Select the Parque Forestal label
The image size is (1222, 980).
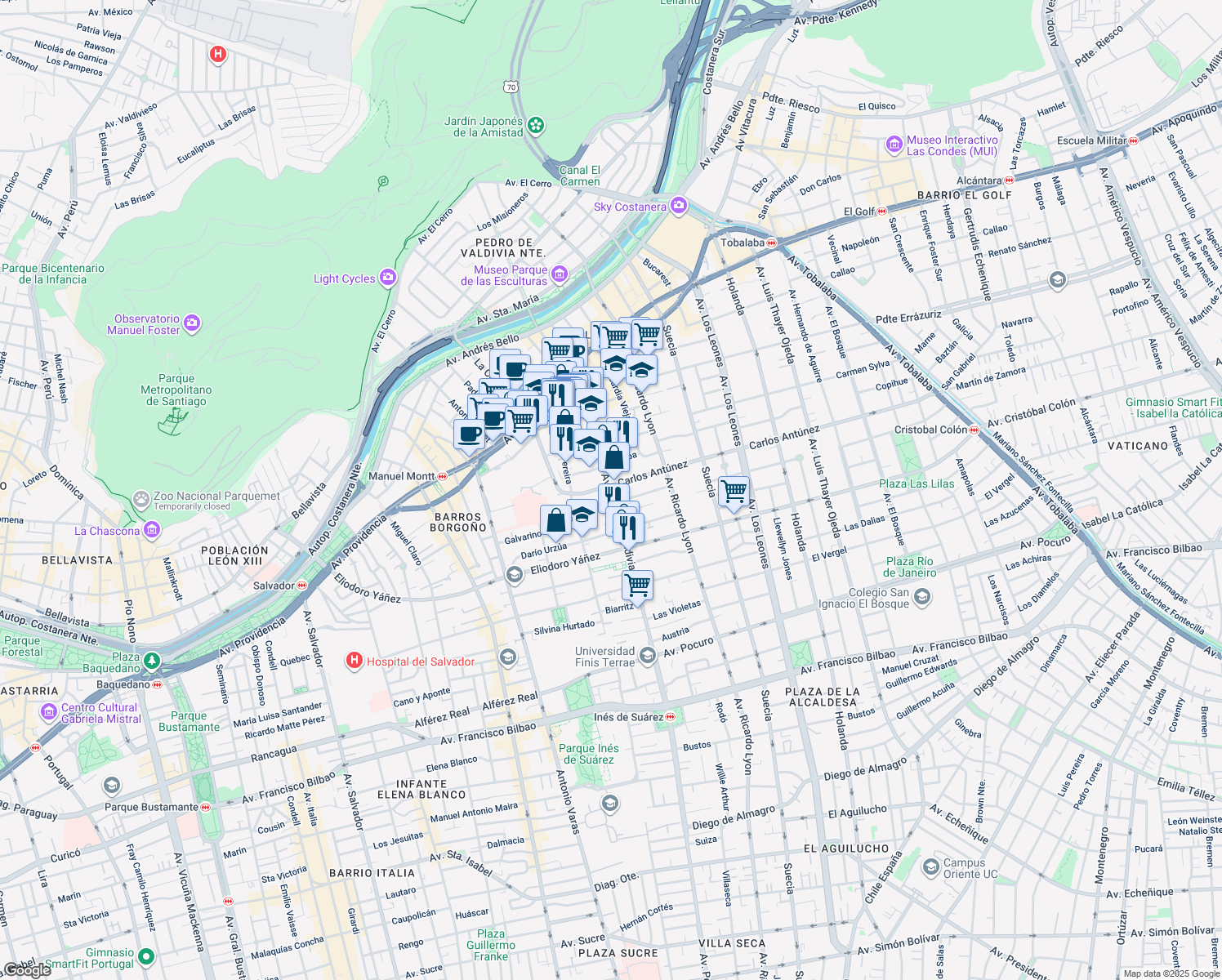point(22,646)
